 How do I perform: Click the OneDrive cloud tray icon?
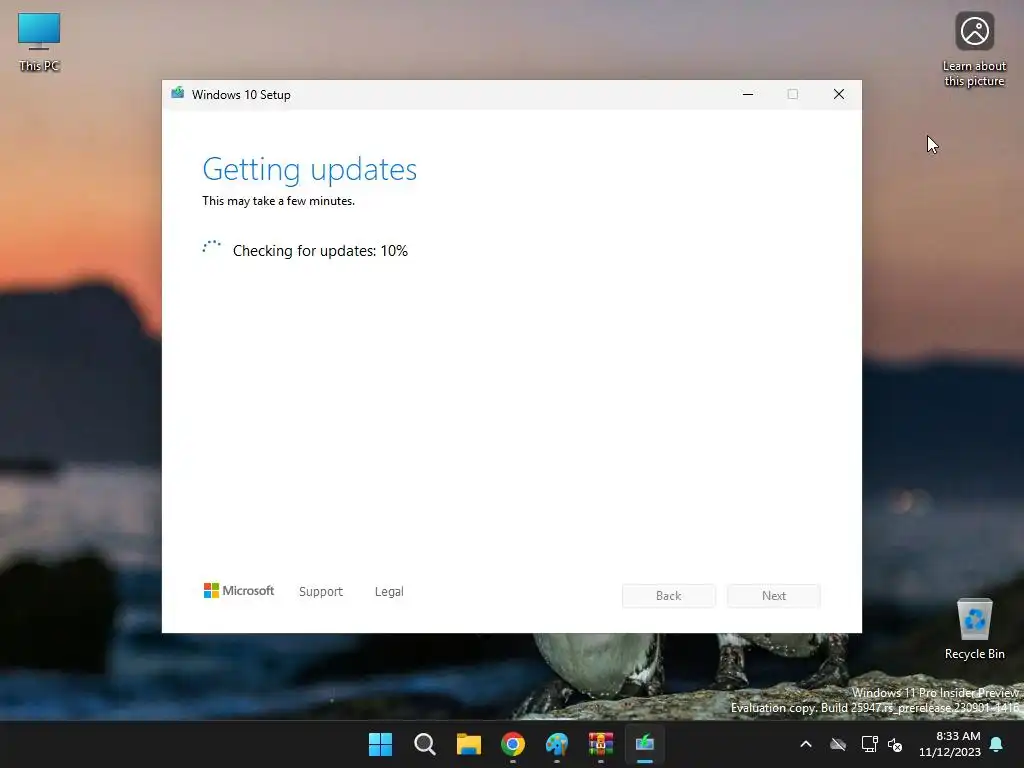(838, 744)
